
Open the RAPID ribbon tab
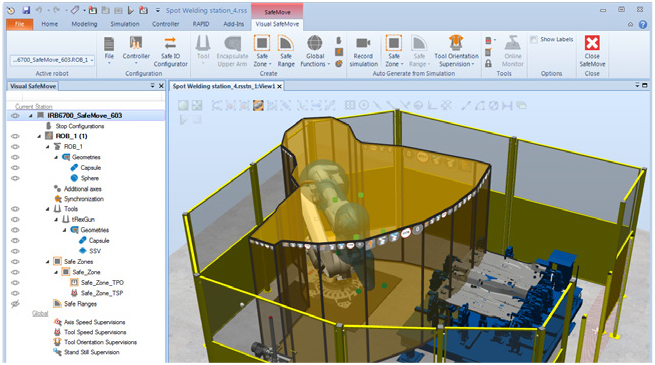tap(201, 24)
